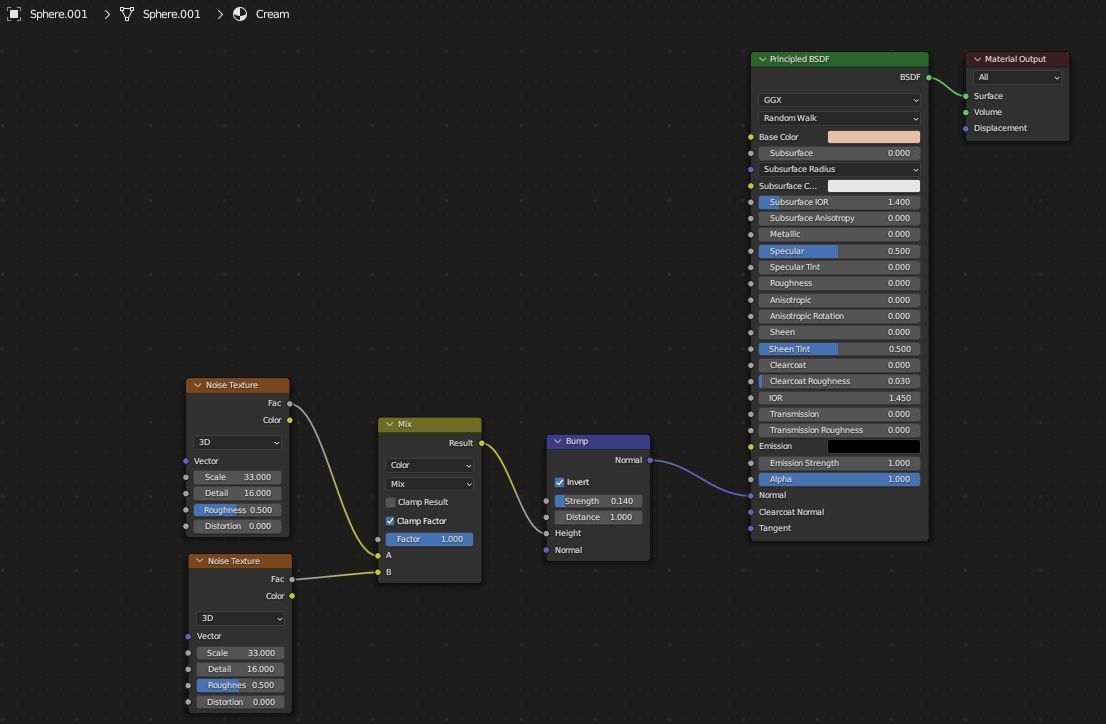The width and height of the screenshot is (1106, 724).
Task: Click the Subsurface Anisotropy value field
Action: (x=839, y=218)
